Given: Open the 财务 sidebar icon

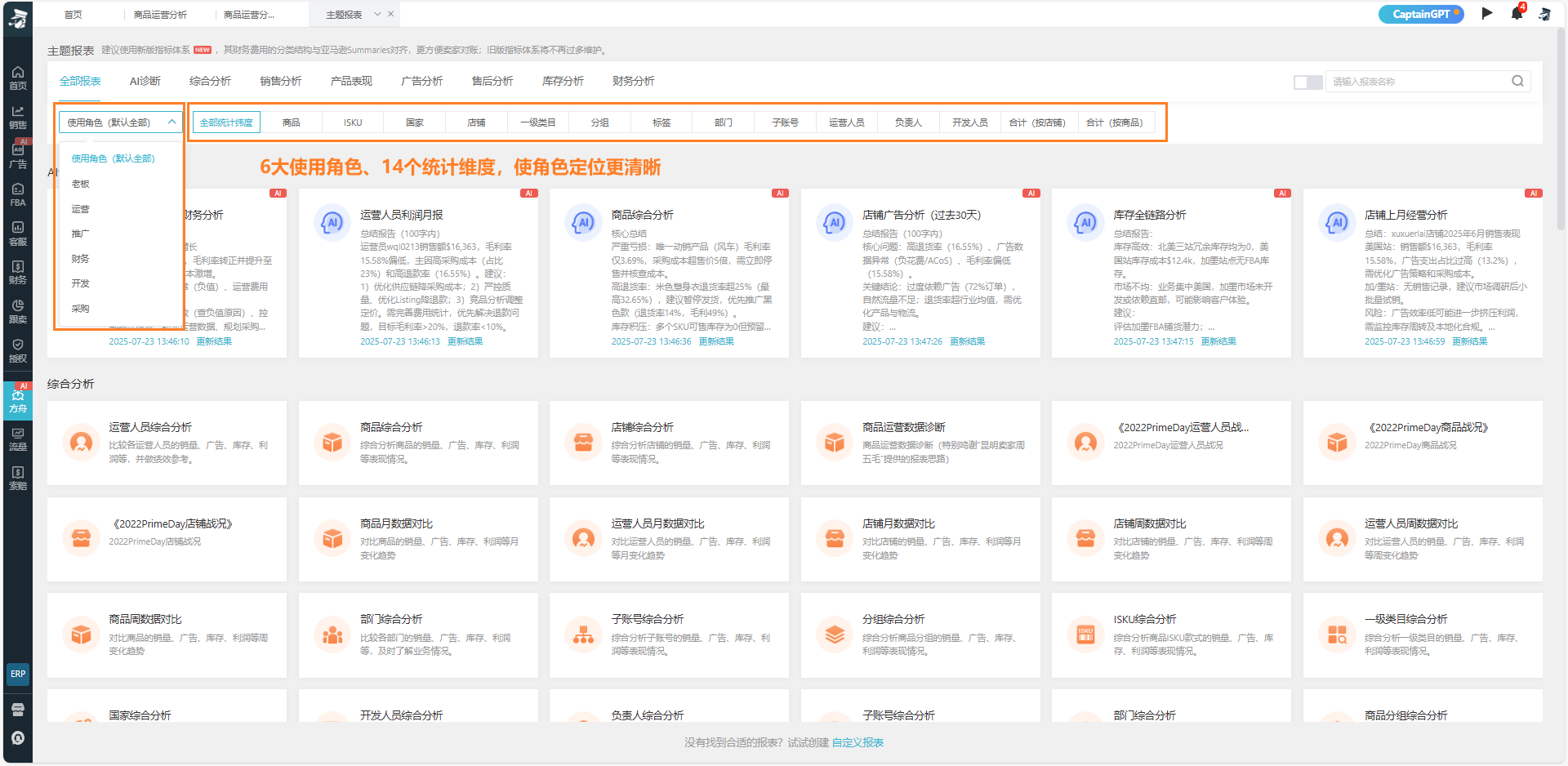Looking at the screenshot, I should pos(18,272).
